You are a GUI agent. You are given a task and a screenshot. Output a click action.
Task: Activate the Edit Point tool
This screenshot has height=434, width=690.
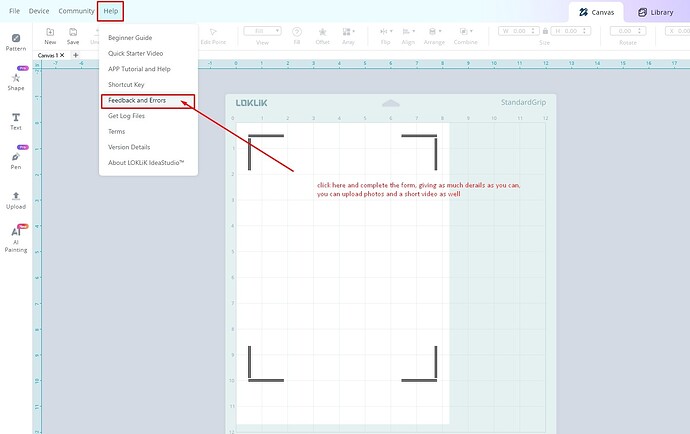pos(213,36)
